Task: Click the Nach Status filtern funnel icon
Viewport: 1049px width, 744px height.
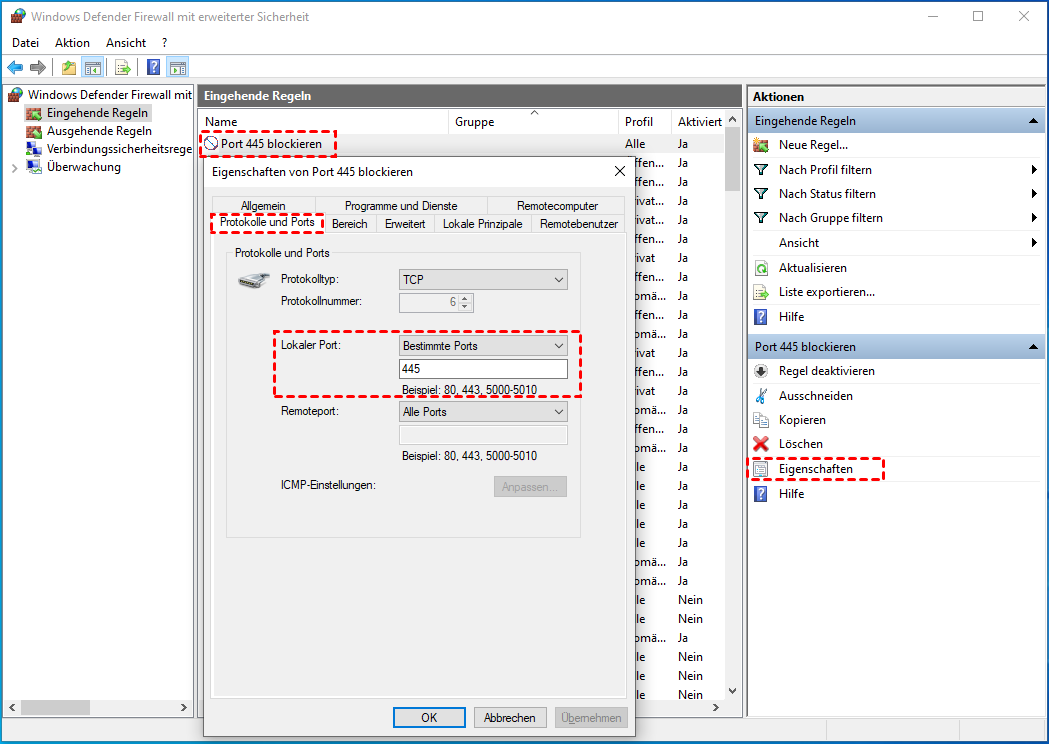Action: 761,194
